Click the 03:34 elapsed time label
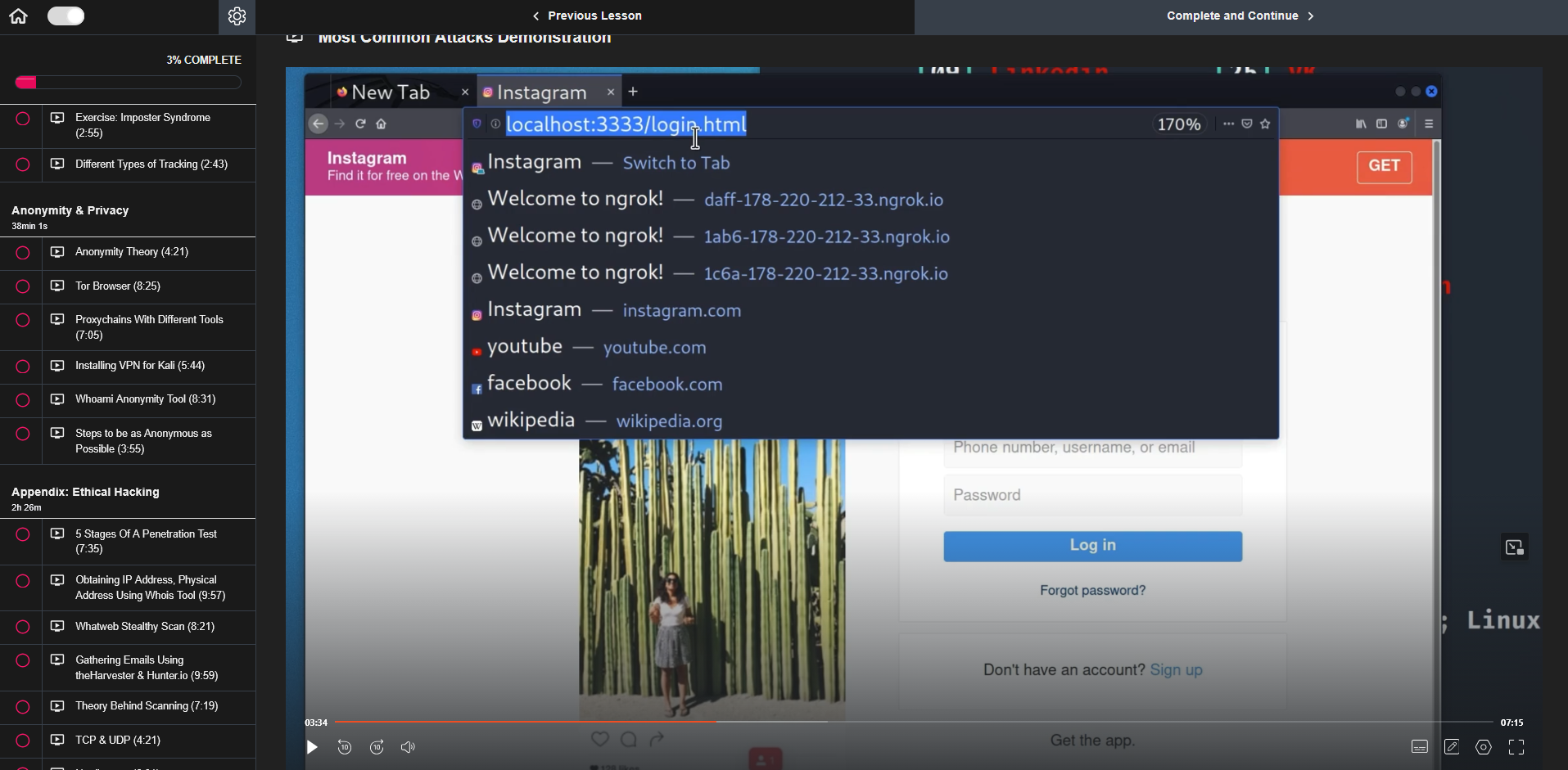Viewport: 1568px width, 770px height. click(x=316, y=723)
